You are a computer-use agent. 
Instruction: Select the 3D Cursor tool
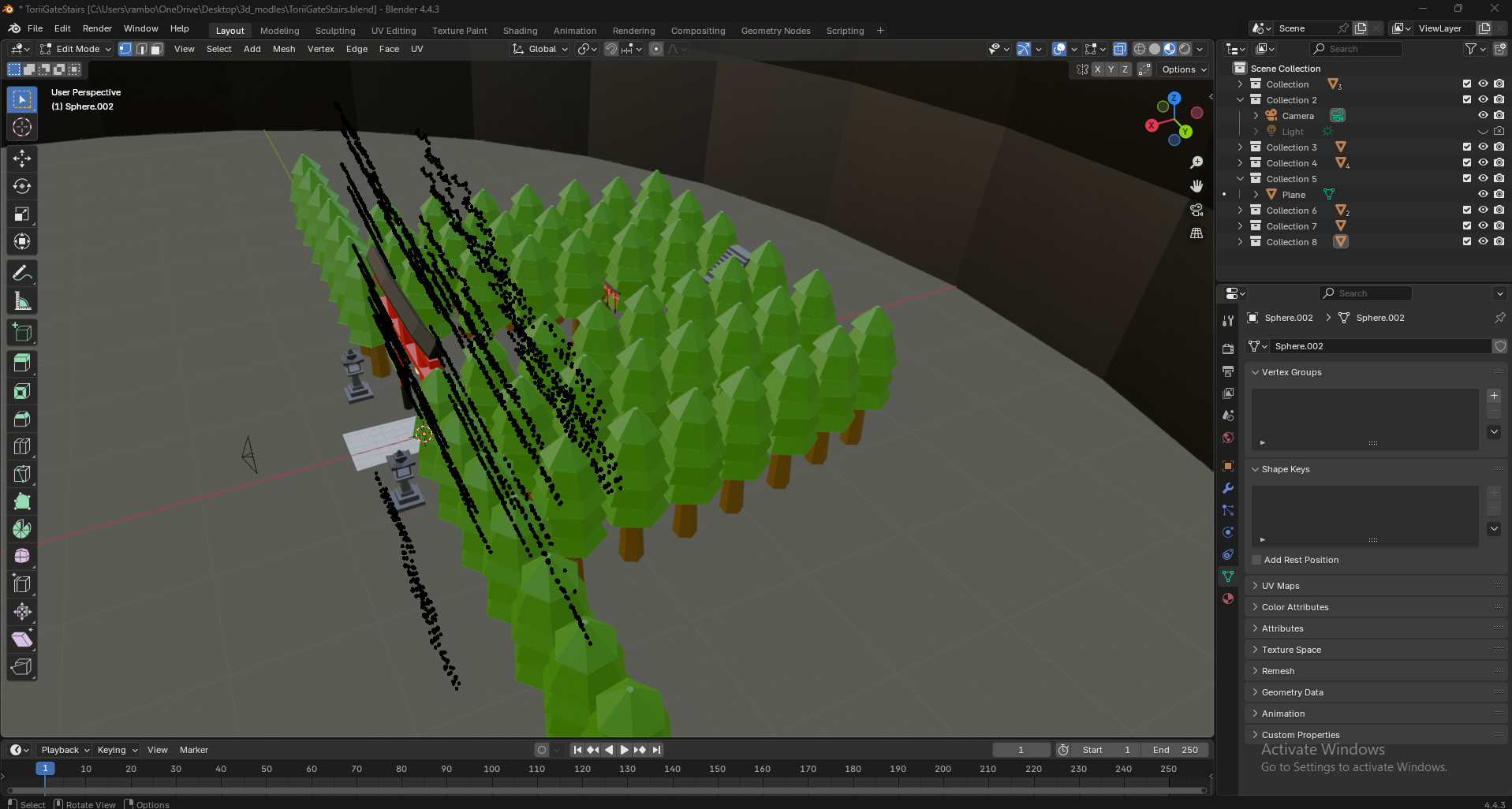click(22, 127)
